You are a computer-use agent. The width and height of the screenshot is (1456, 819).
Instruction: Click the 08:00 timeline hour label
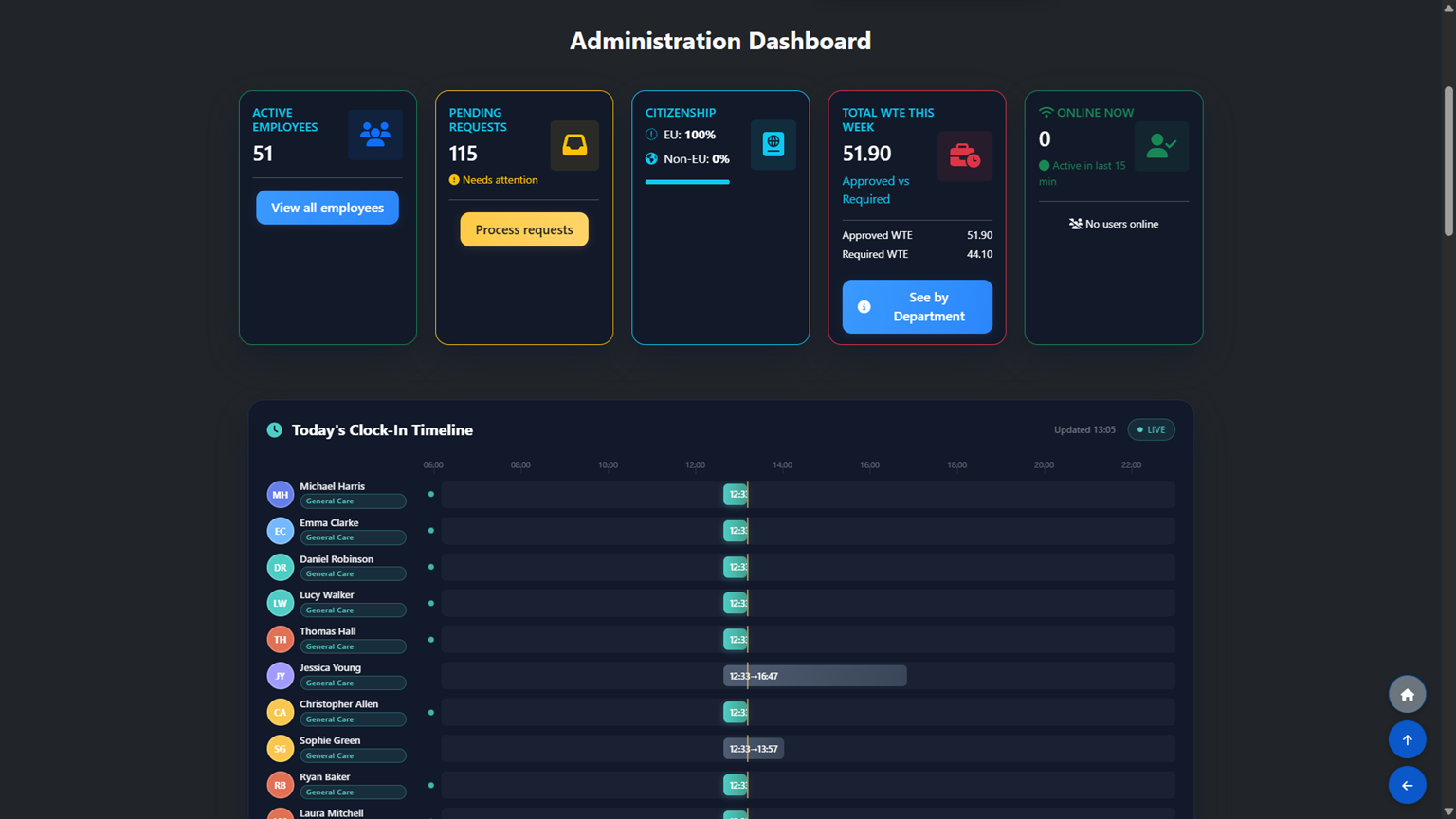[x=520, y=465]
